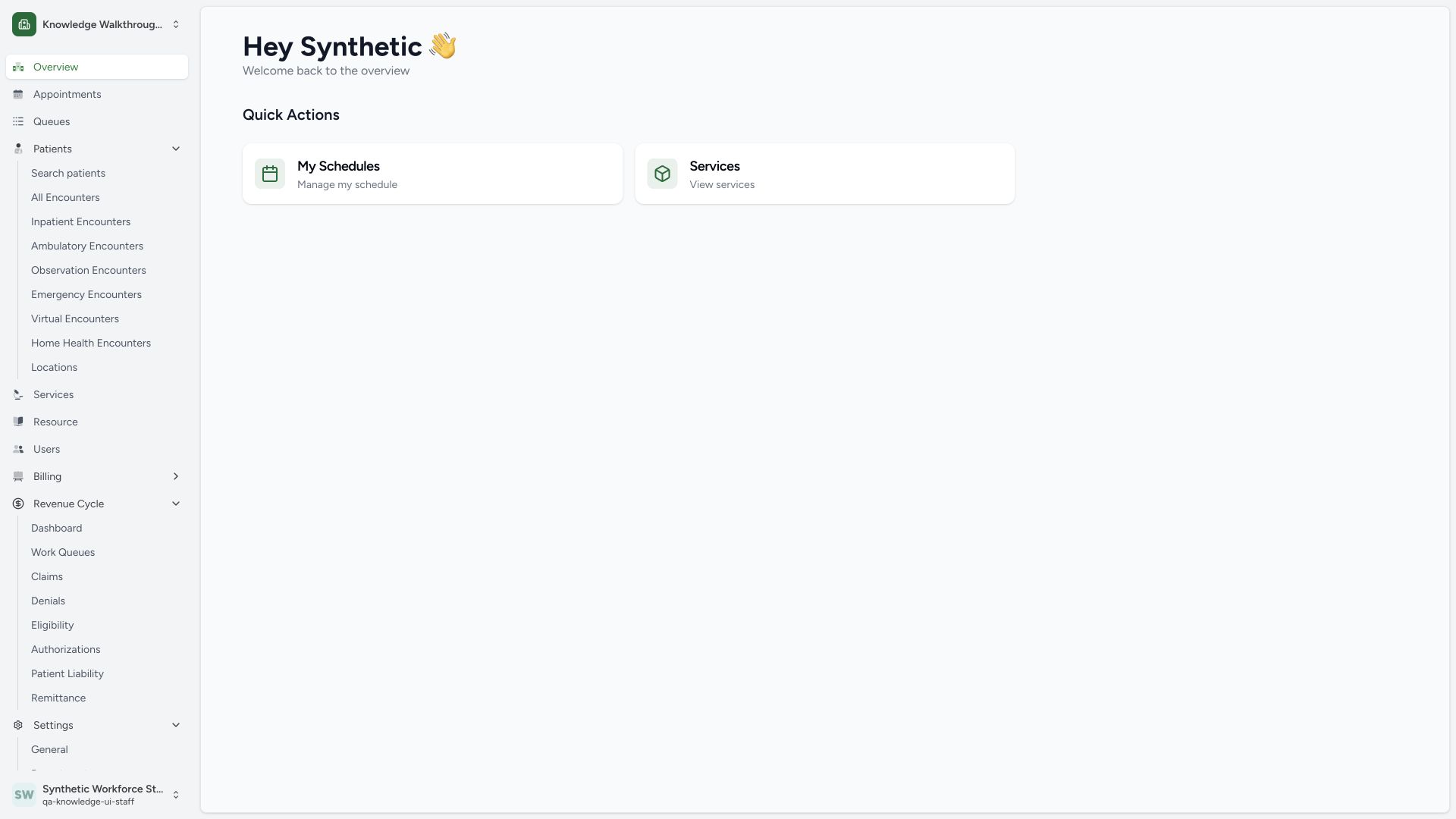The height and width of the screenshot is (819, 1456).
Task: Open the Queues page
Action: click(97, 121)
